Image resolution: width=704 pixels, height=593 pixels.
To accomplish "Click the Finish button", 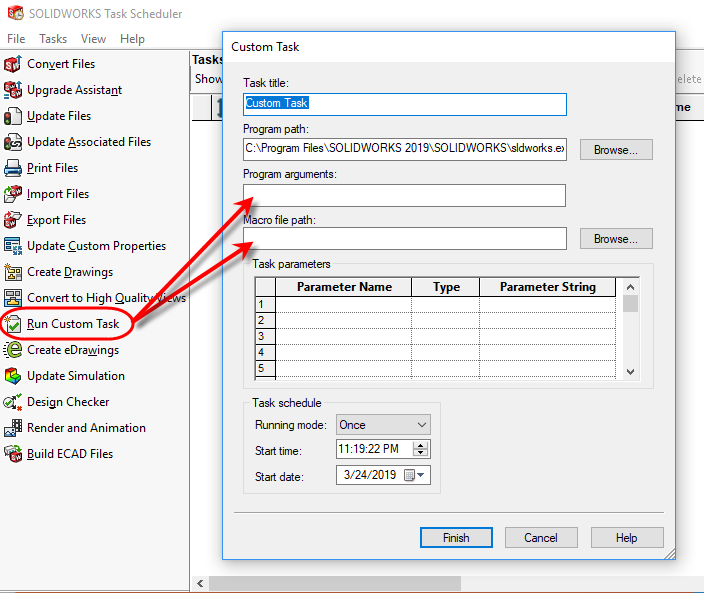I will click(x=456, y=537).
